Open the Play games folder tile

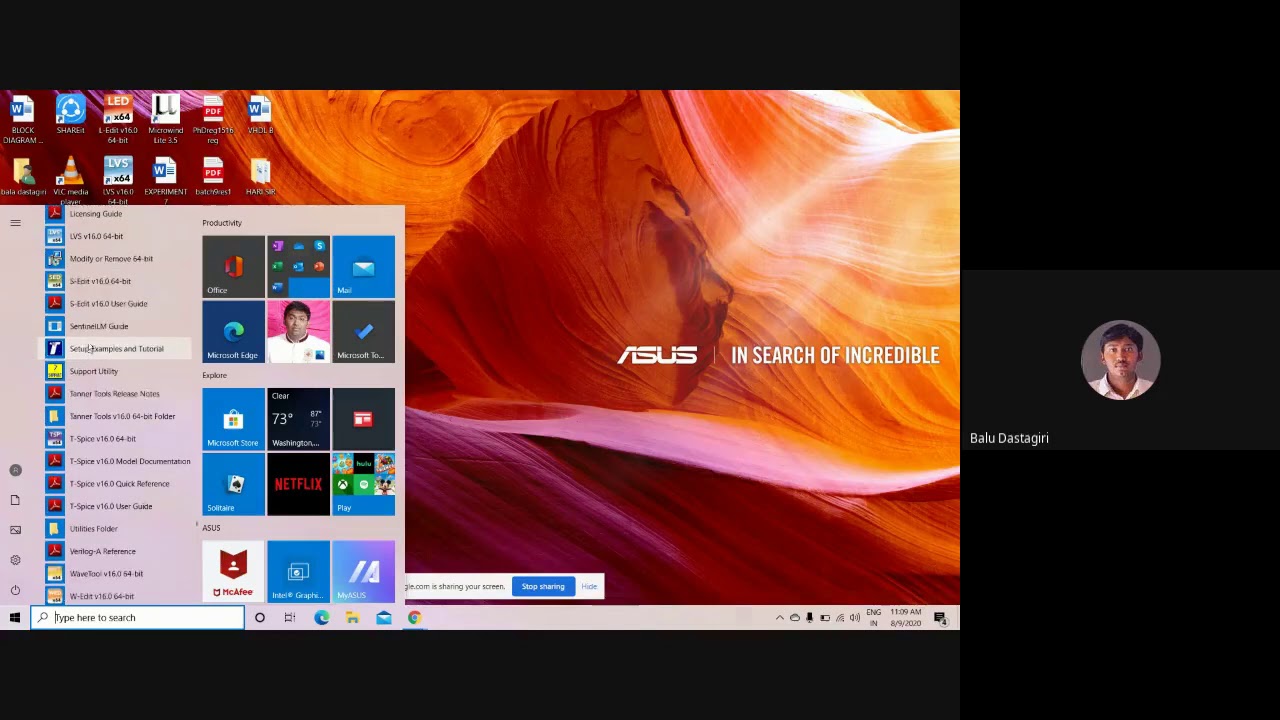[x=363, y=484]
